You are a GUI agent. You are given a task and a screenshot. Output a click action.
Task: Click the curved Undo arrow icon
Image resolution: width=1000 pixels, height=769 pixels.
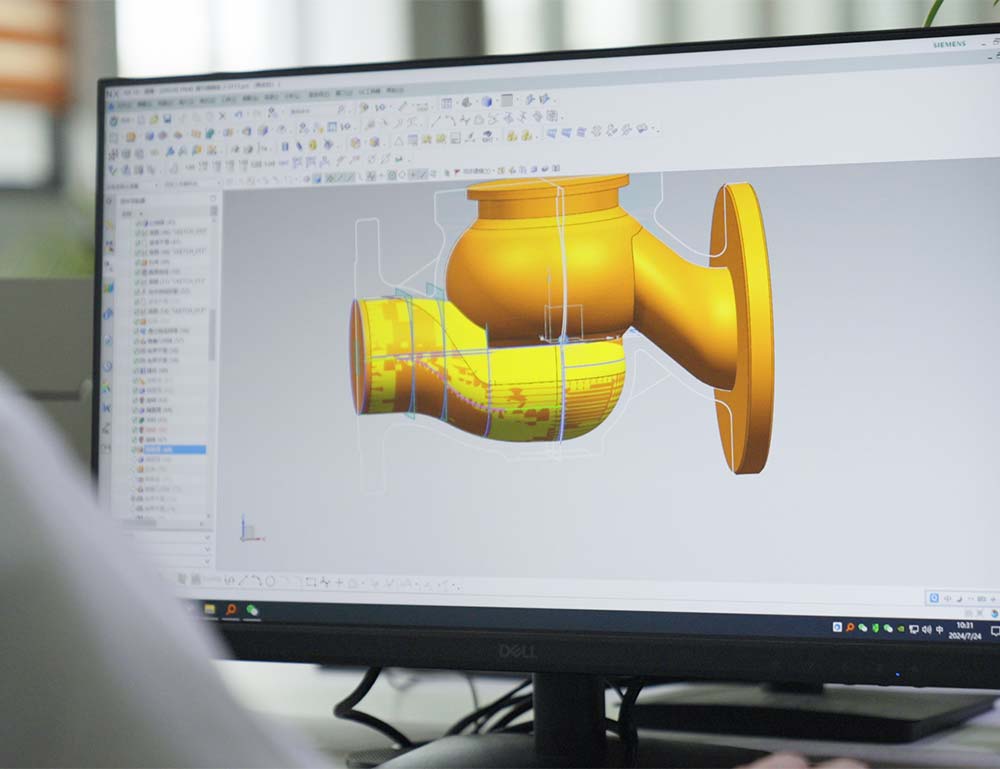(x=239, y=115)
